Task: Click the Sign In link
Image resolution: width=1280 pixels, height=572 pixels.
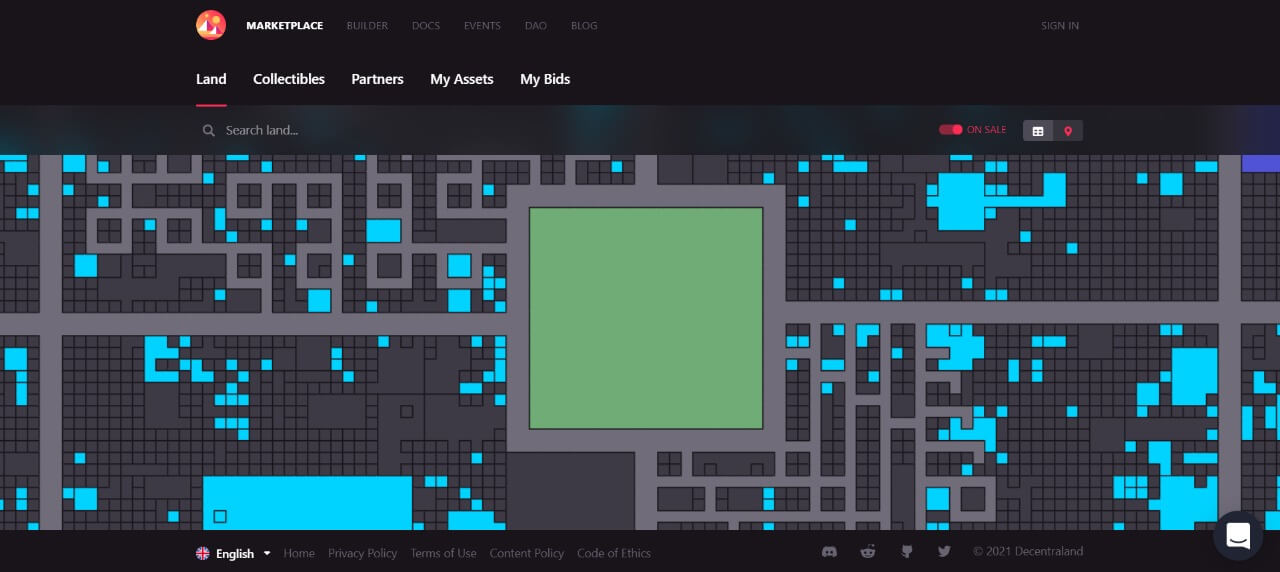Action: tap(1059, 26)
